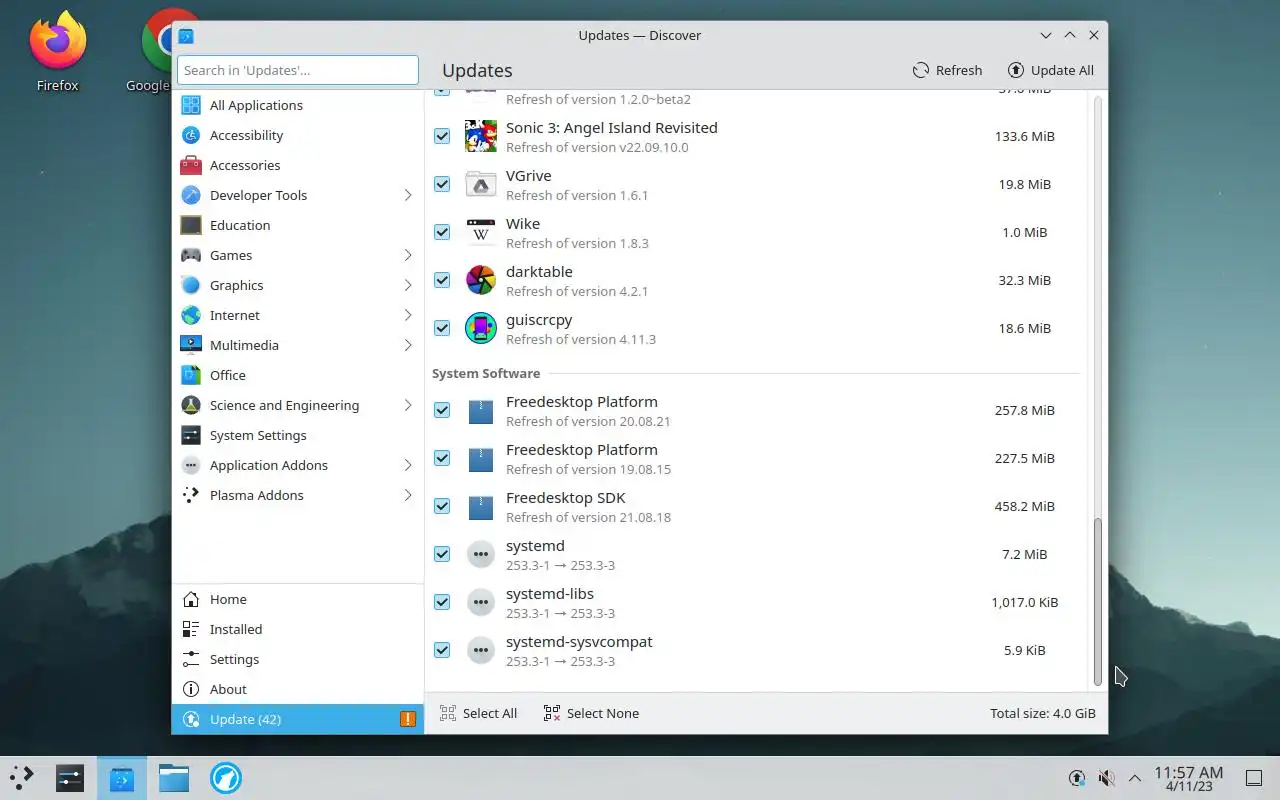Uncheck the systemd-sysvcompat checkbox
The height and width of the screenshot is (800, 1280).
pos(442,650)
